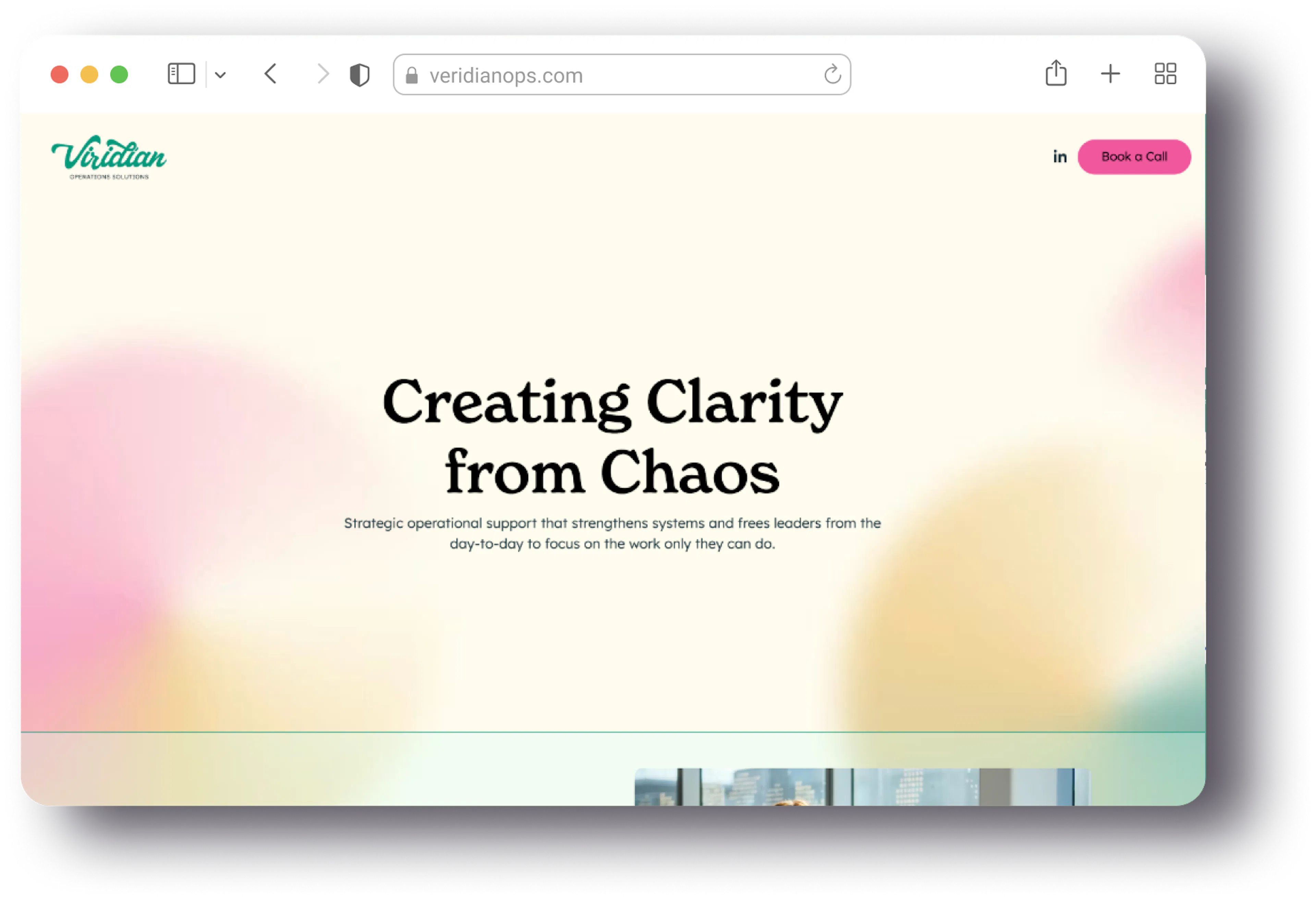Click the padlock icon in address bar
Image resolution: width=1316 pixels, height=901 pixels.
click(x=412, y=75)
